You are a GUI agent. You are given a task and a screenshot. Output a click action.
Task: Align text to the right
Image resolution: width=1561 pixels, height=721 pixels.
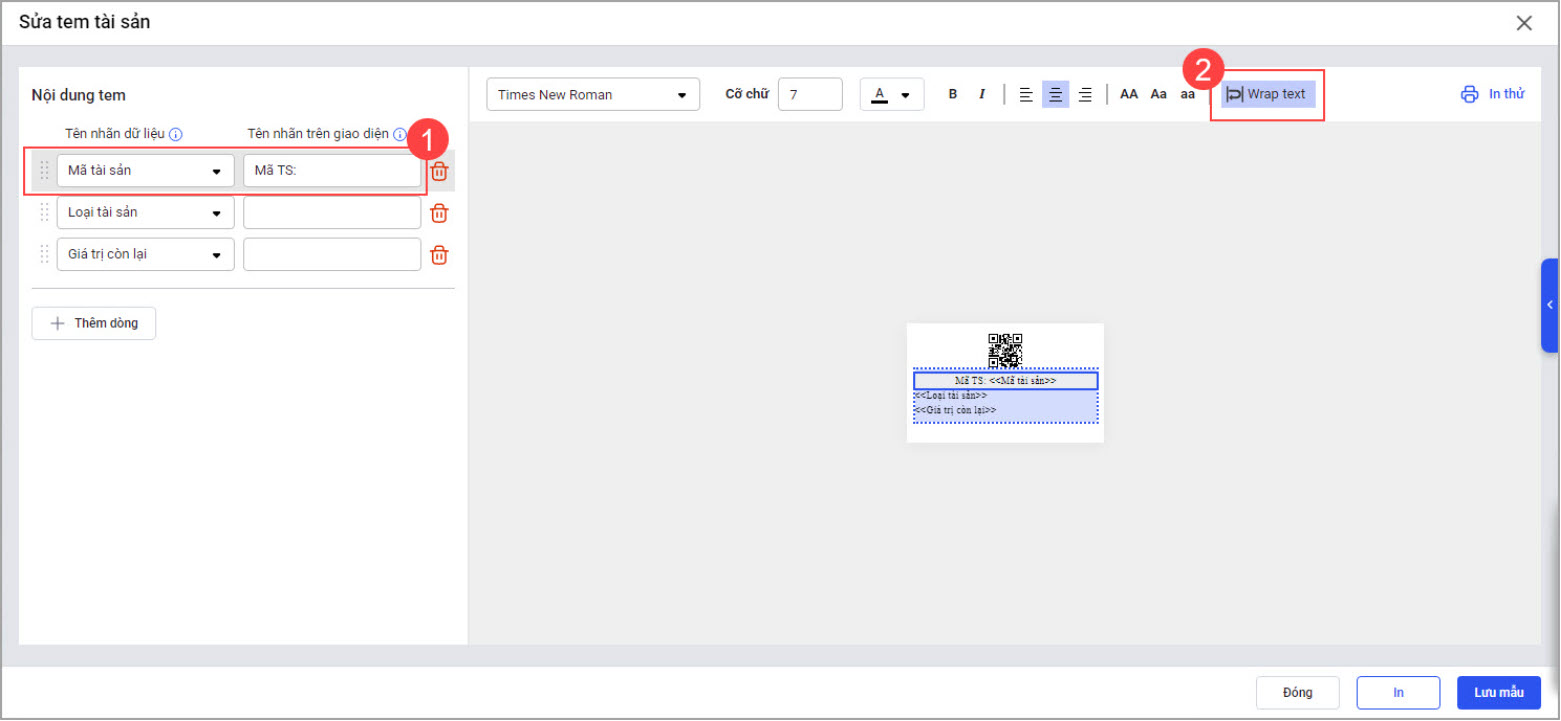[x=1085, y=95]
